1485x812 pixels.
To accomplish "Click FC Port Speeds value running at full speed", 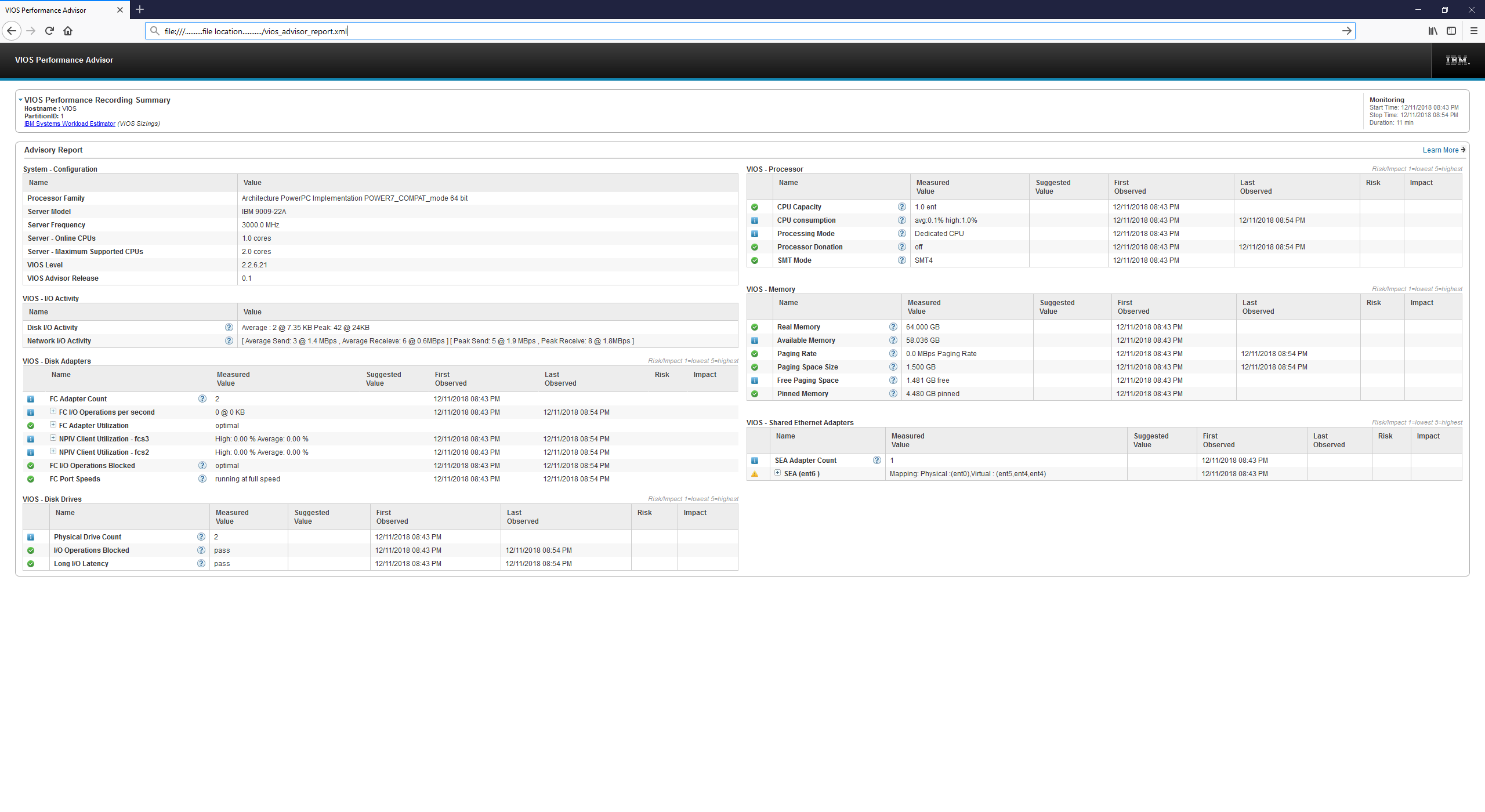I will pos(247,479).
